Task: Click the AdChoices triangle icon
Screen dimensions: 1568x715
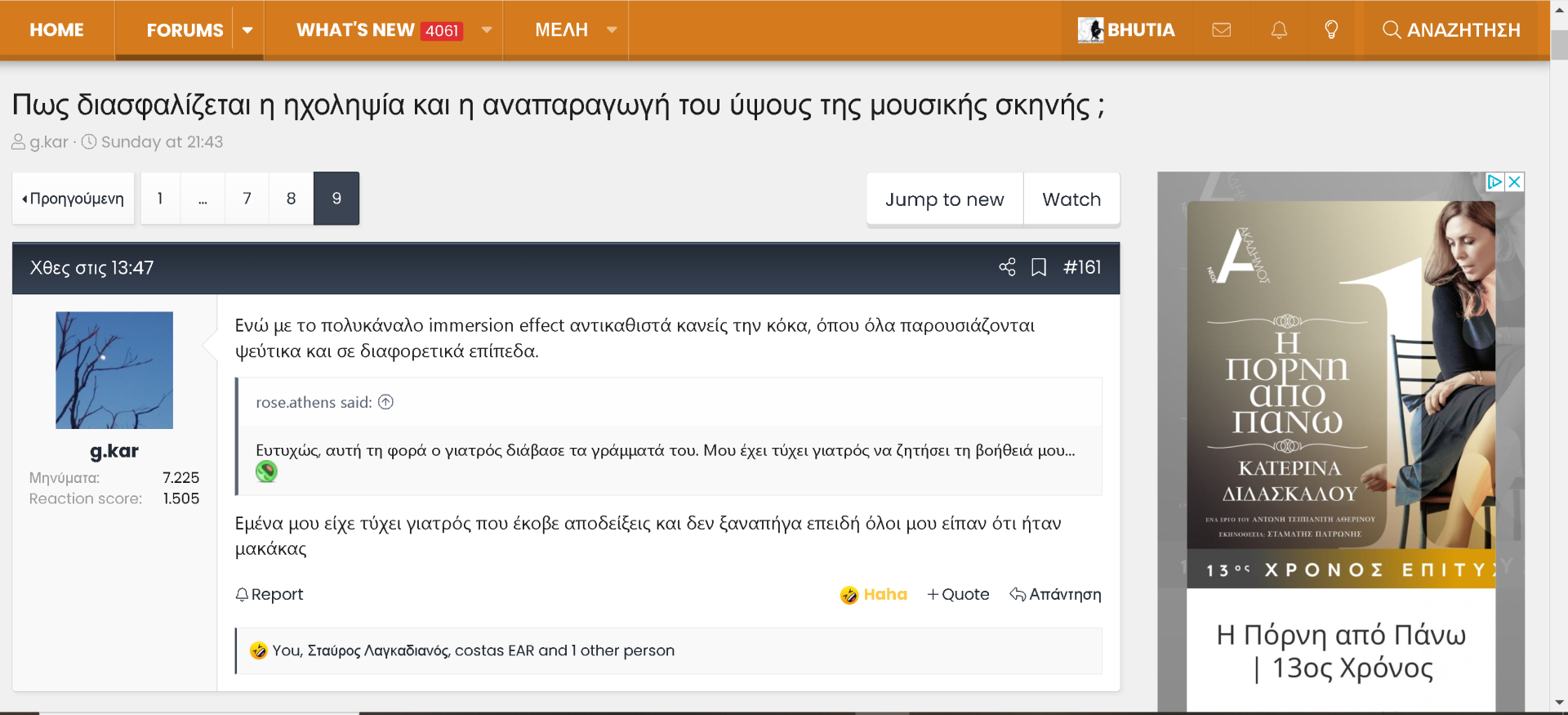Action: coord(1494,181)
